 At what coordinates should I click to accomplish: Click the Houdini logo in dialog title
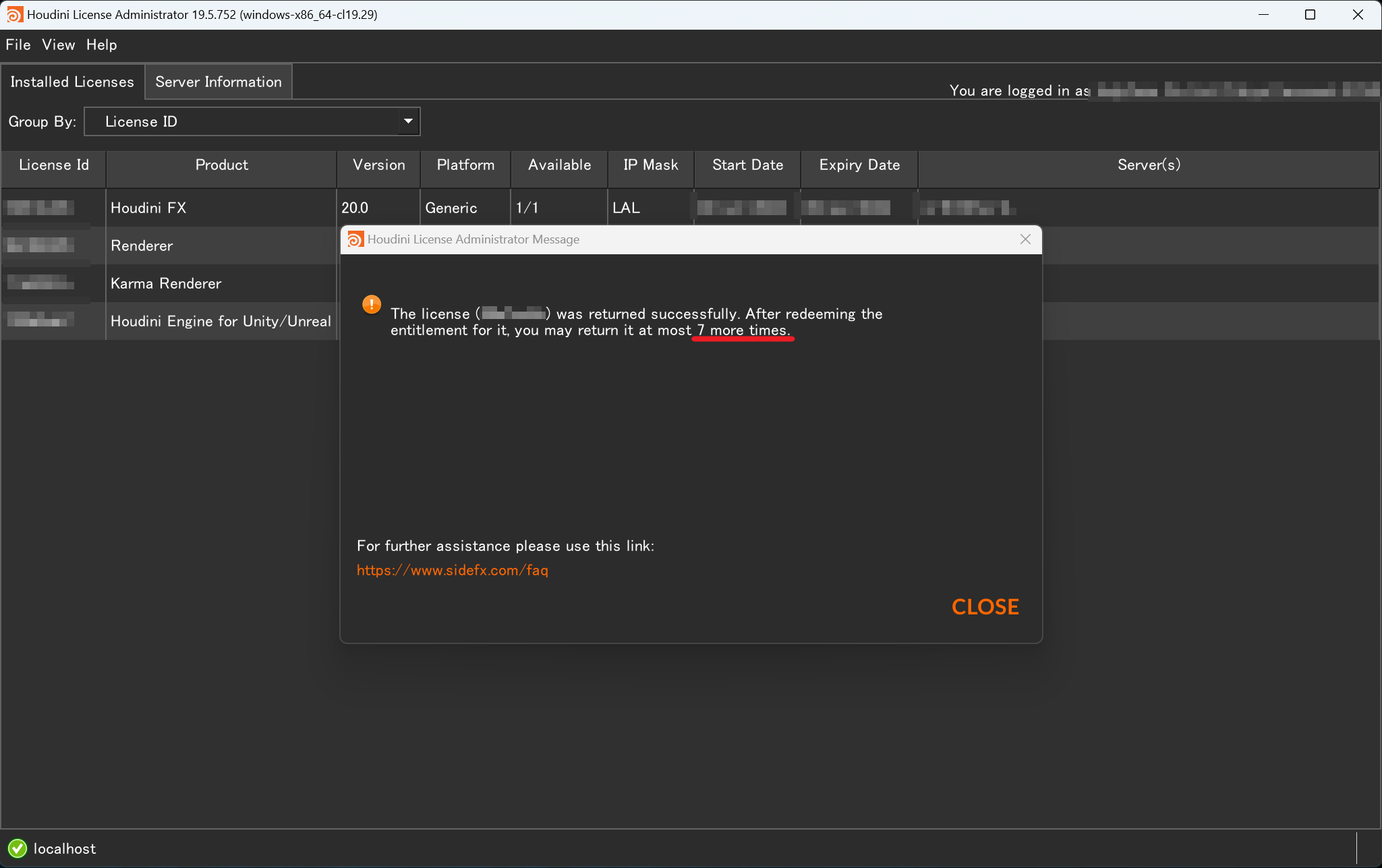pos(355,239)
